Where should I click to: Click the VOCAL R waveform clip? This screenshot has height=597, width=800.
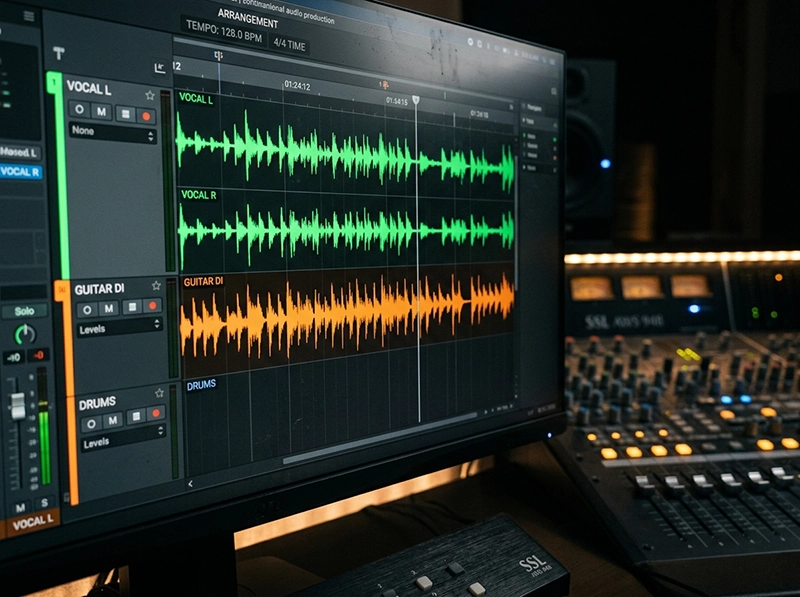click(x=346, y=230)
